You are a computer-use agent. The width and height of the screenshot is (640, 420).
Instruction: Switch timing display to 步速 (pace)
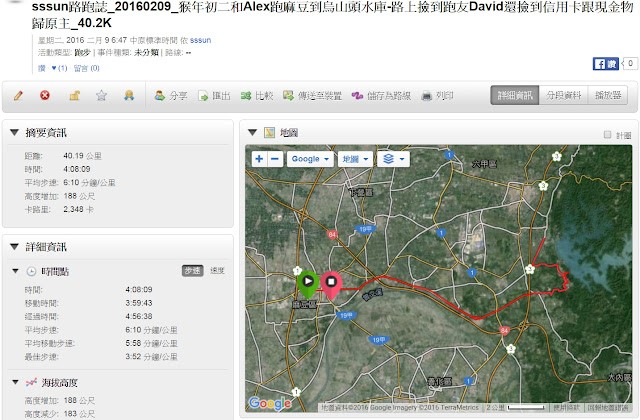[191, 271]
